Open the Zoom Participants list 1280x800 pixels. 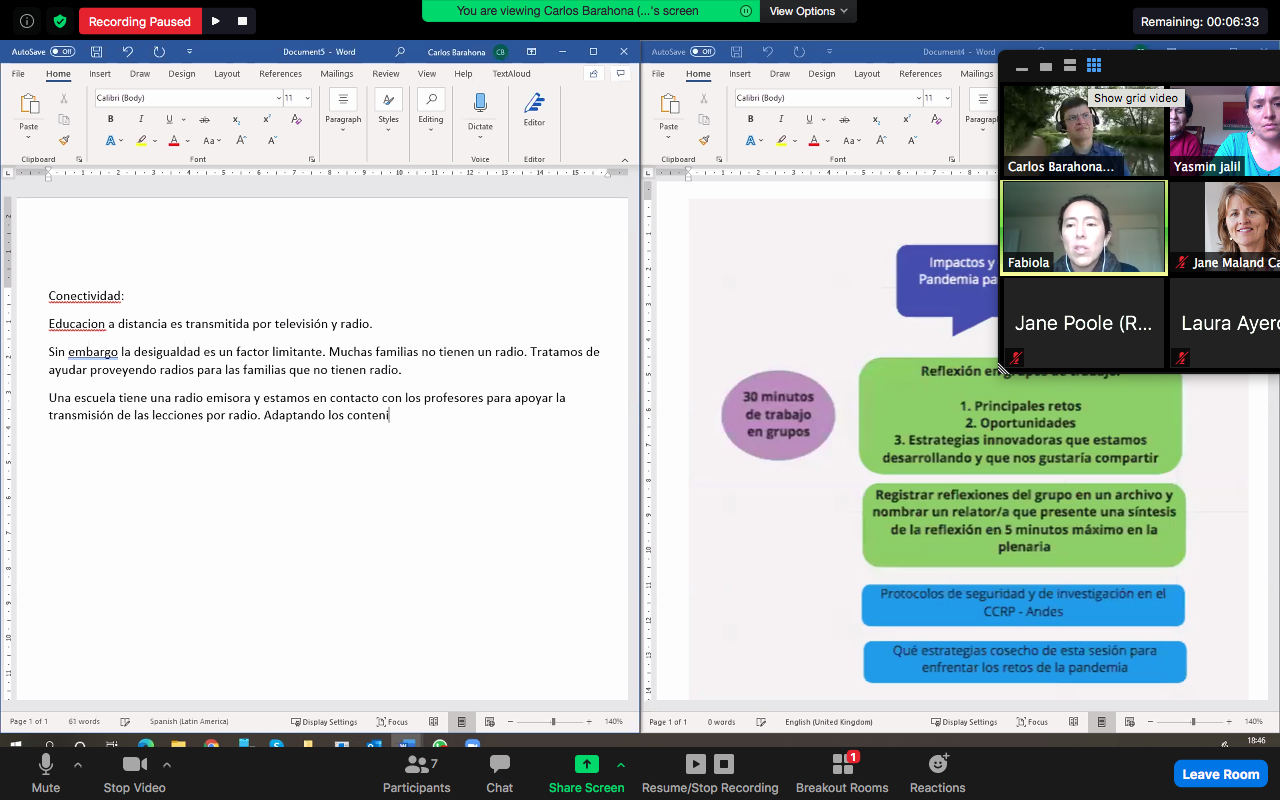(x=417, y=773)
